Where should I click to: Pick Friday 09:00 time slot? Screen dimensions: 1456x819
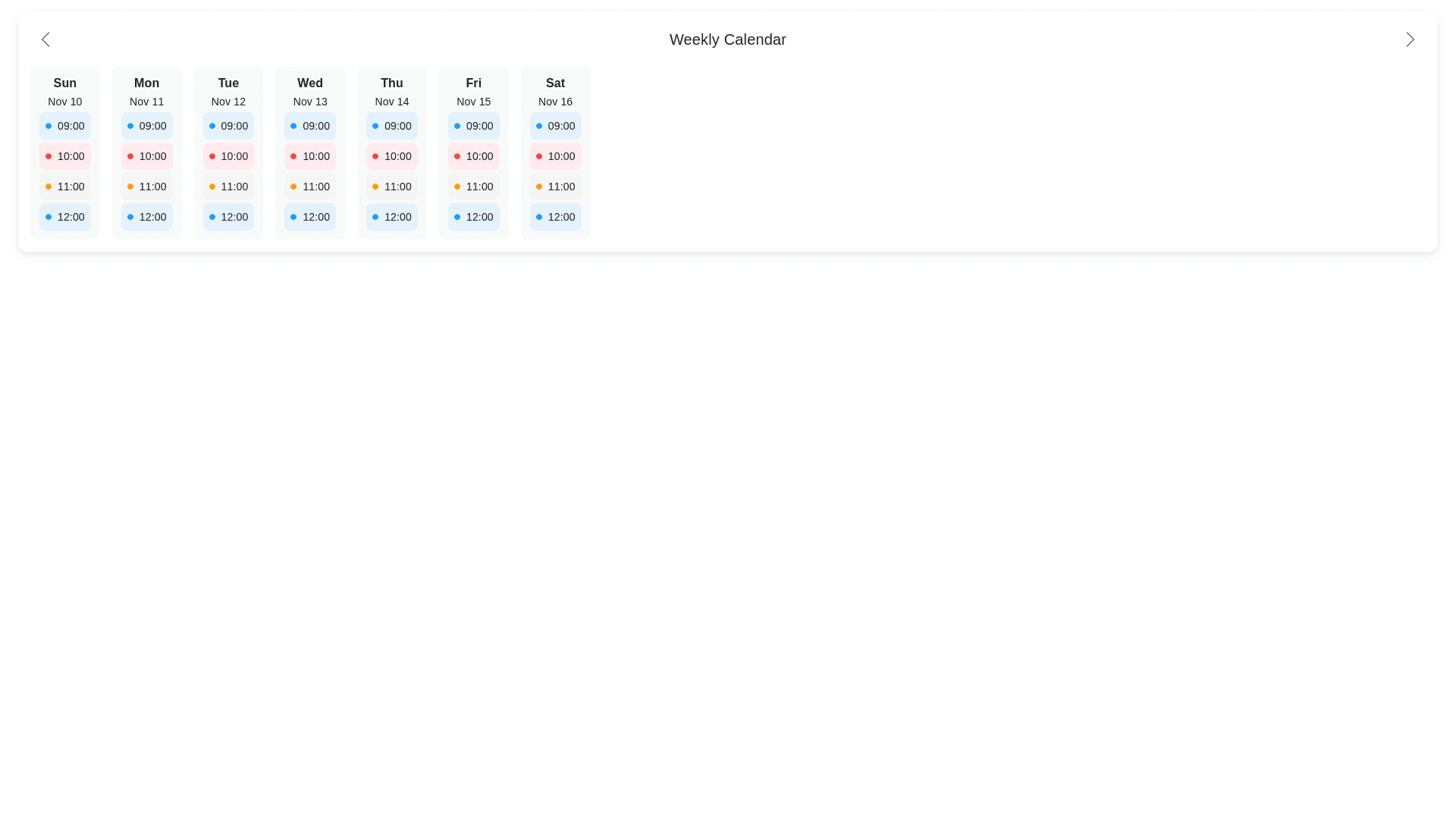click(x=473, y=126)
